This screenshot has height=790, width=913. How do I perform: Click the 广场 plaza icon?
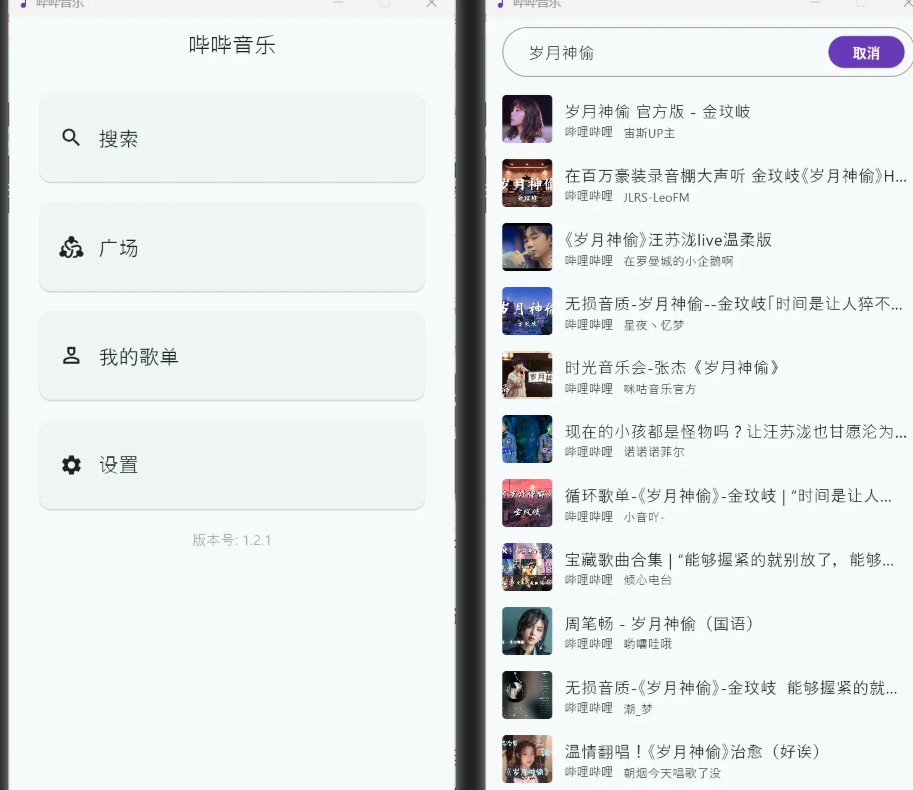click(x=71, y=247)
